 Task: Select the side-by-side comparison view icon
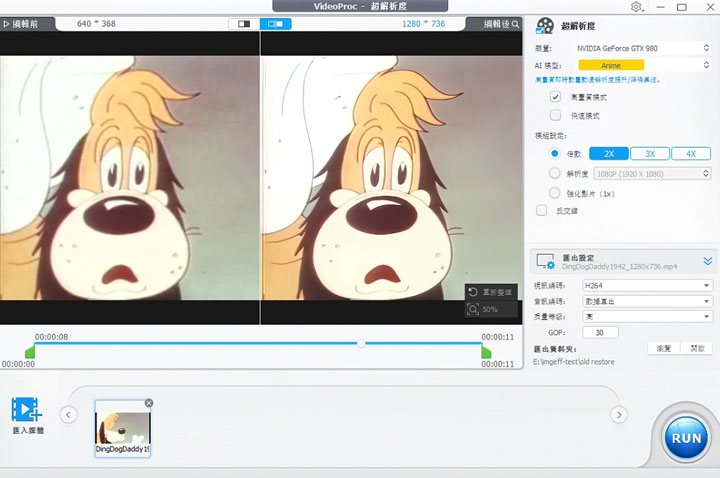click(276, 24)
